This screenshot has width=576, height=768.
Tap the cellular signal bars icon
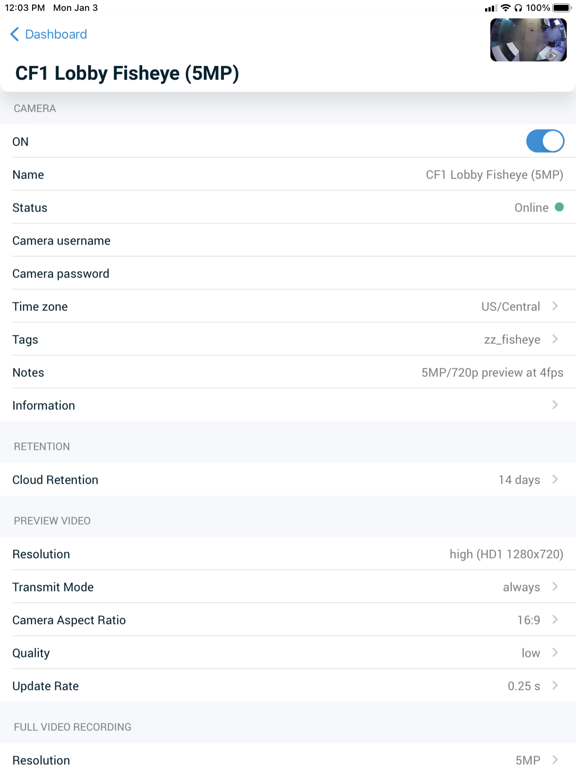491,8
